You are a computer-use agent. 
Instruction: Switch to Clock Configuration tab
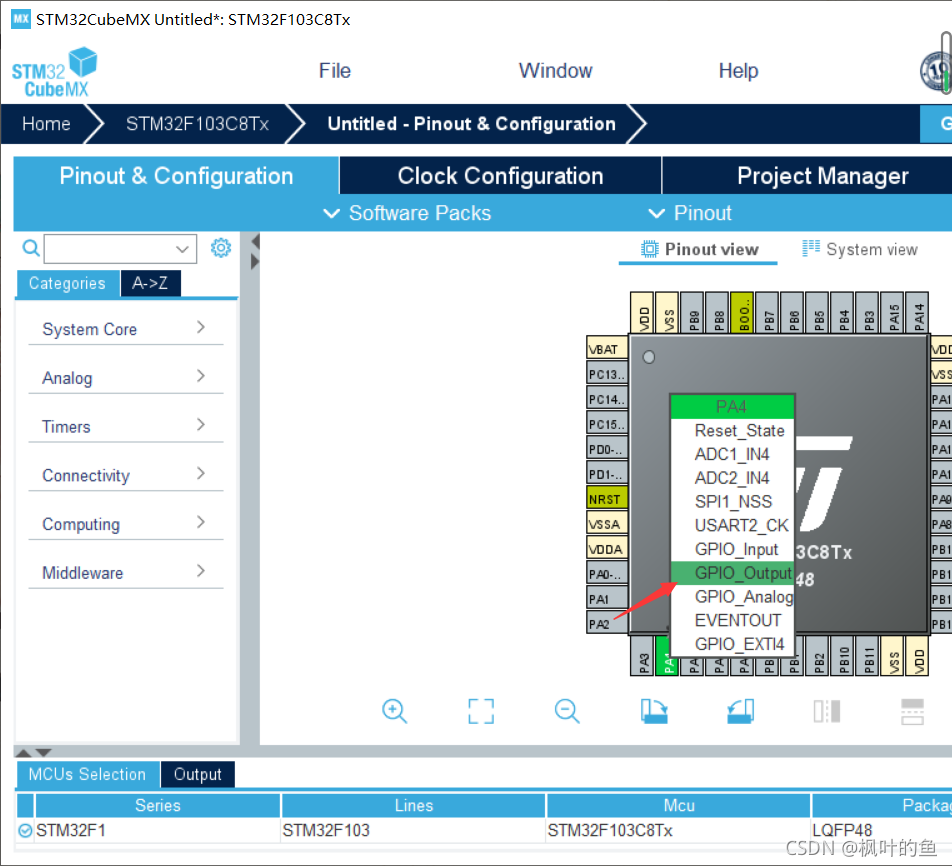(x=500, y=176)
